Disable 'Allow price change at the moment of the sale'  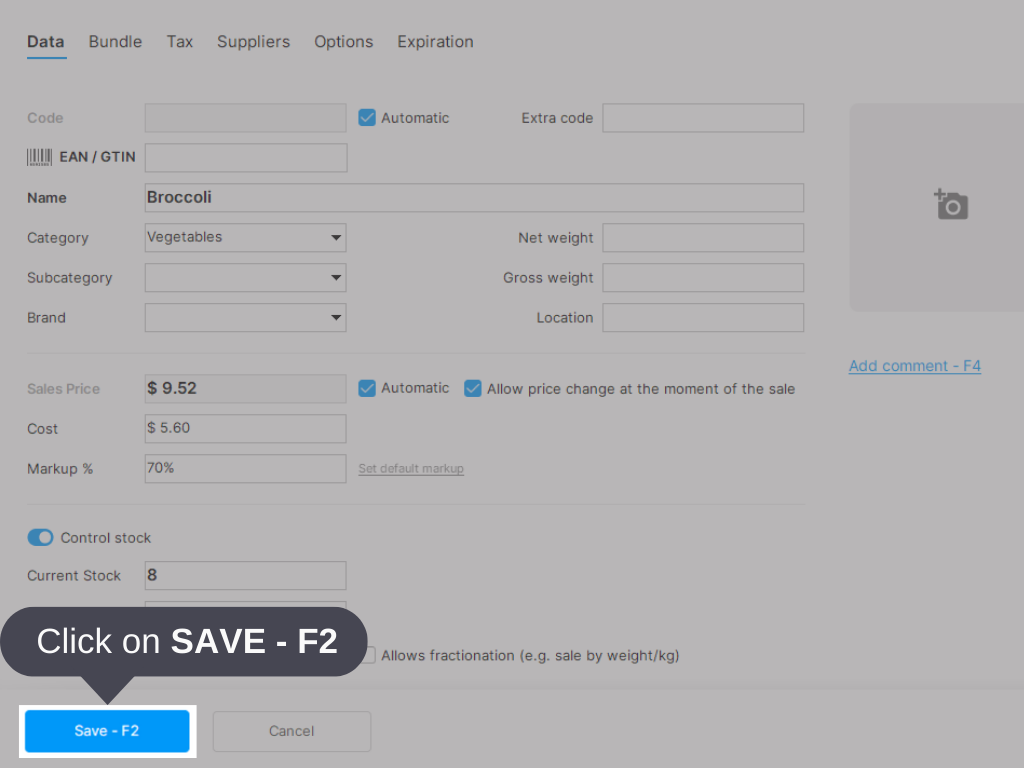[x=472, y=388]
